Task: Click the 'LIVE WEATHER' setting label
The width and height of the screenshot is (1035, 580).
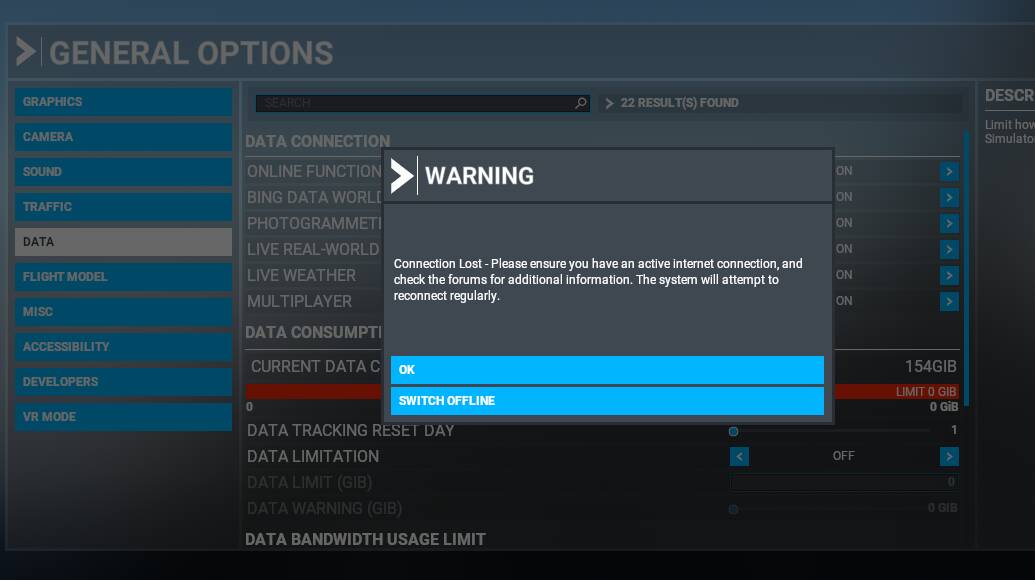Action: point(301,276)
